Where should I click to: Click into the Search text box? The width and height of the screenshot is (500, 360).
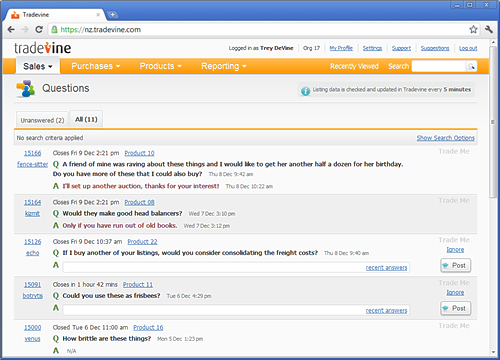[439, 66]
